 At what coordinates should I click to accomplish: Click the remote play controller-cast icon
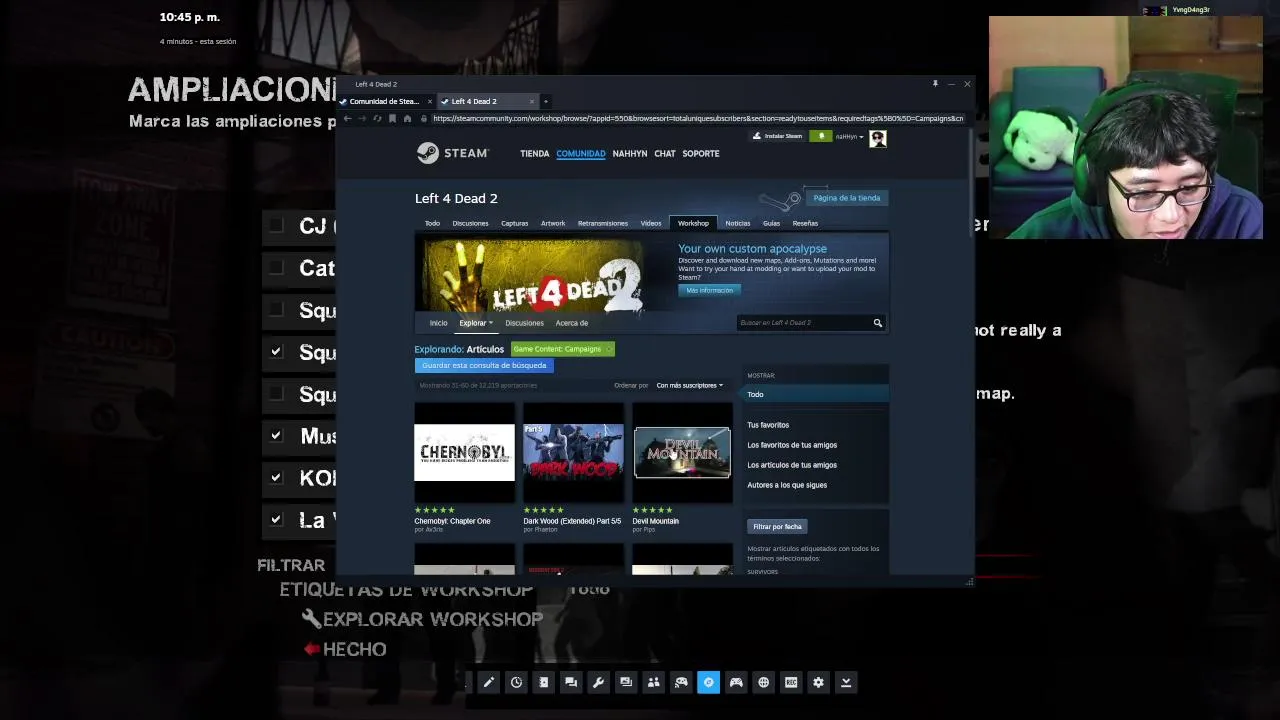point(681,682)
